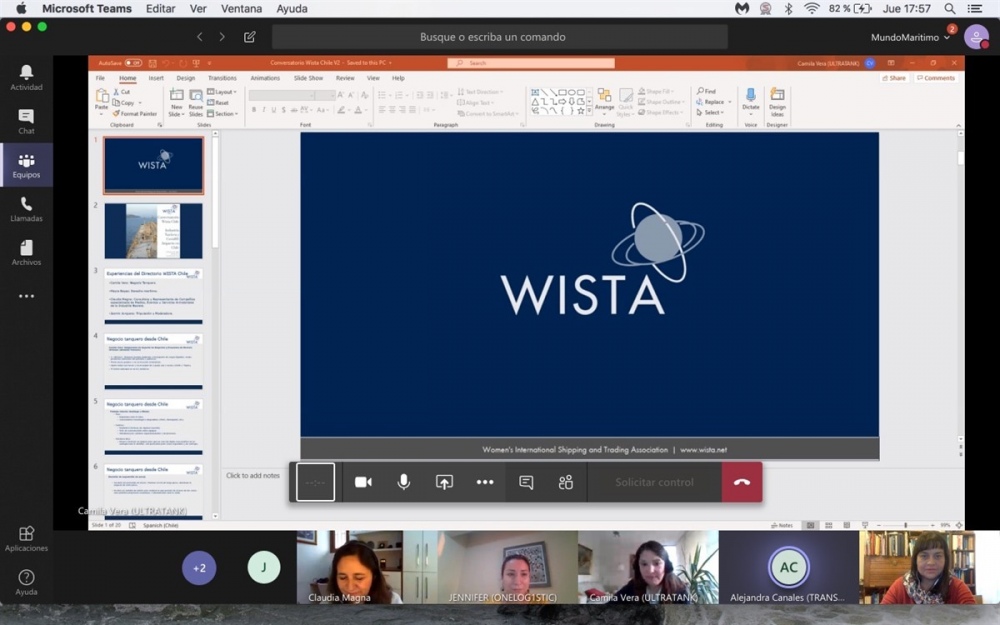Viewport: 1000px width, 625px height.
Task: Click the Home tab in PowerPoint ribbon
Action: tap(128, 78)
